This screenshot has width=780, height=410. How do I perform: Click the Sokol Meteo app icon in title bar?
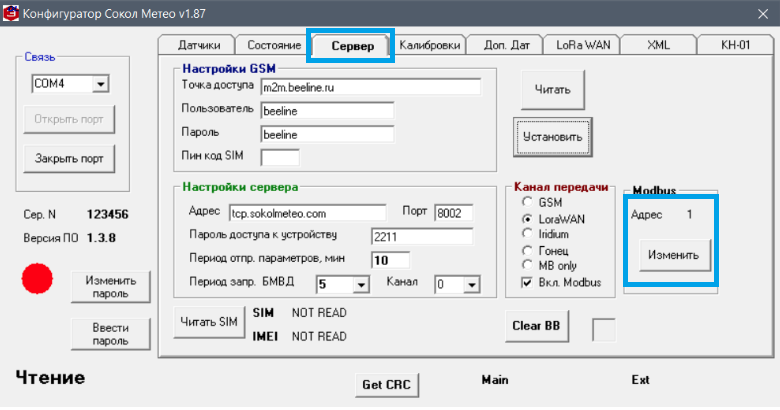pos(10,13)
